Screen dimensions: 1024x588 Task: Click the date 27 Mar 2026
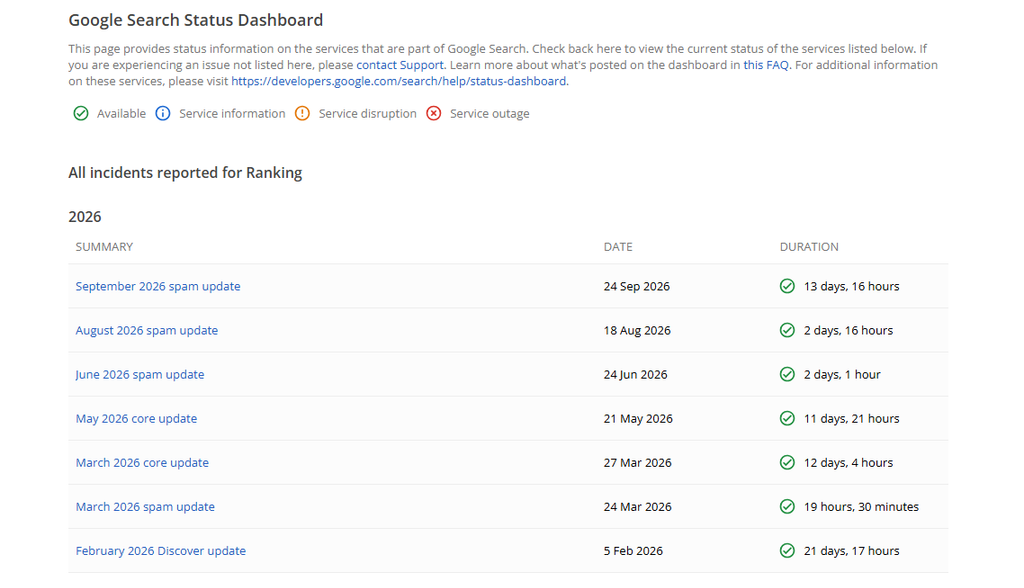[637, 463]
